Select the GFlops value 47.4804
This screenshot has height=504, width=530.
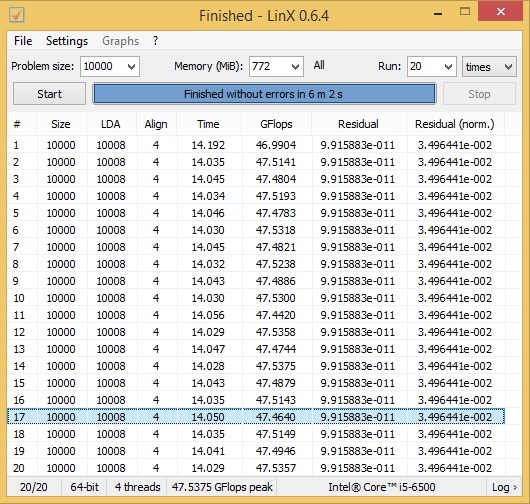(x=276, y=179)
